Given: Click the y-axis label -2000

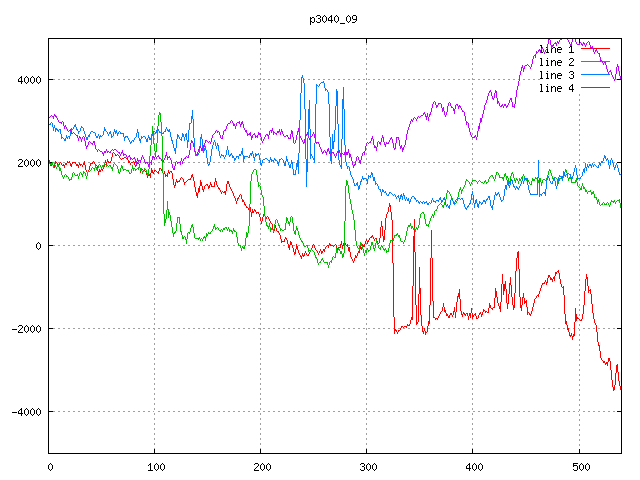Looking at the screenshot, I should 27,329.
